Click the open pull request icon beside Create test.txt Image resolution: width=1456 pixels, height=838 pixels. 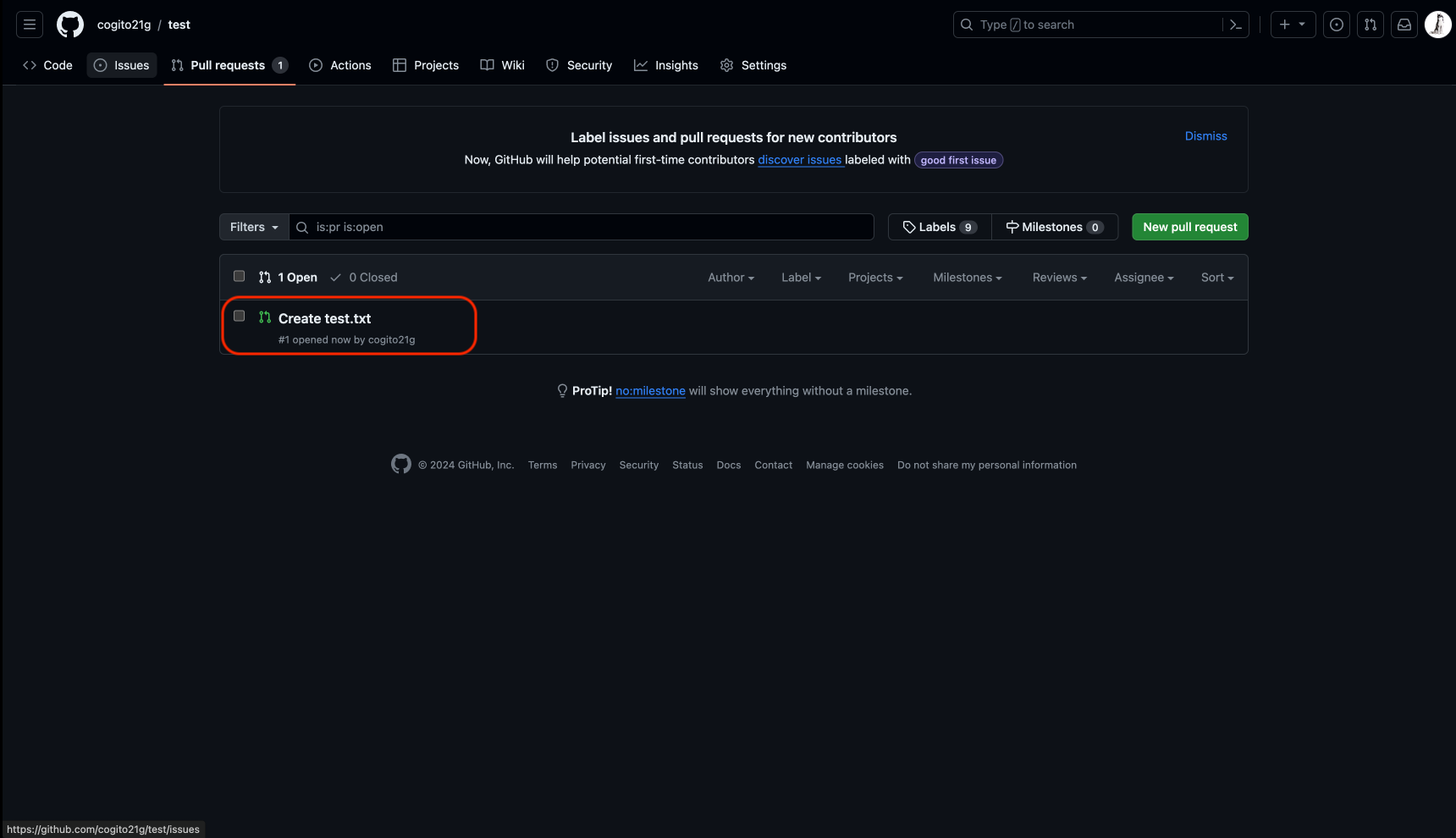click(x=265, y=317)
